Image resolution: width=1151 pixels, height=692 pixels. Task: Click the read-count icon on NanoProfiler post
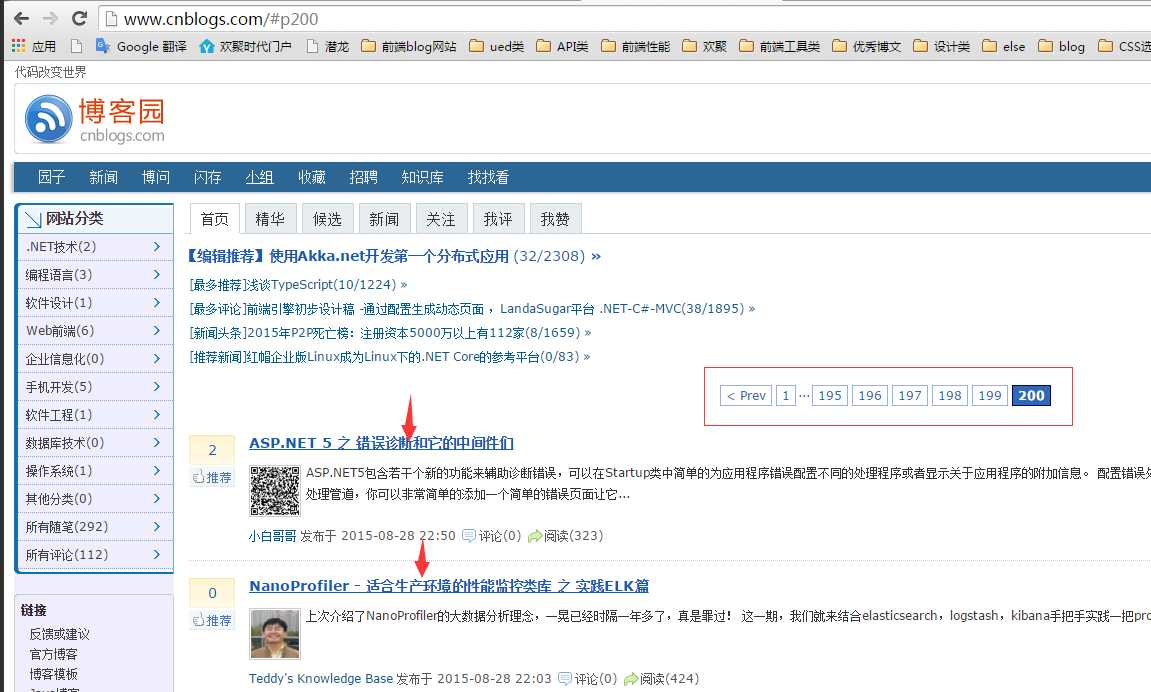coord(631,679)
